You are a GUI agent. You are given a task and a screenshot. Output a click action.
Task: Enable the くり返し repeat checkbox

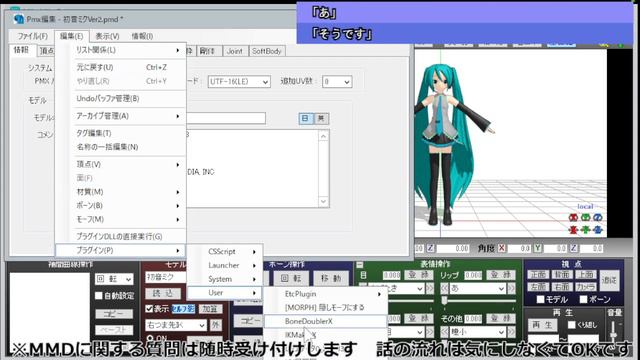(x=572, y=325)
